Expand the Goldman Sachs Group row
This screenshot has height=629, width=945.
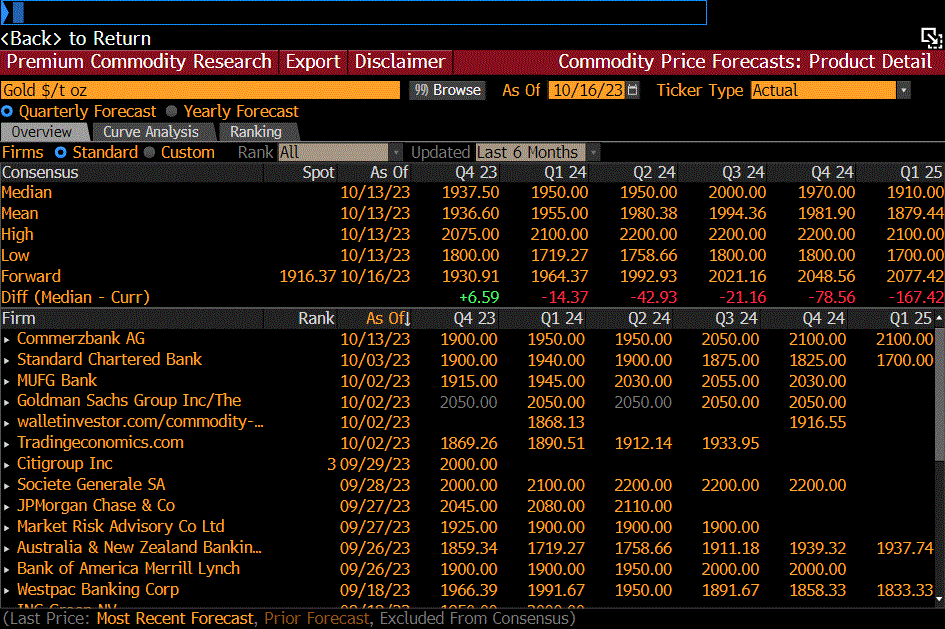7,402
